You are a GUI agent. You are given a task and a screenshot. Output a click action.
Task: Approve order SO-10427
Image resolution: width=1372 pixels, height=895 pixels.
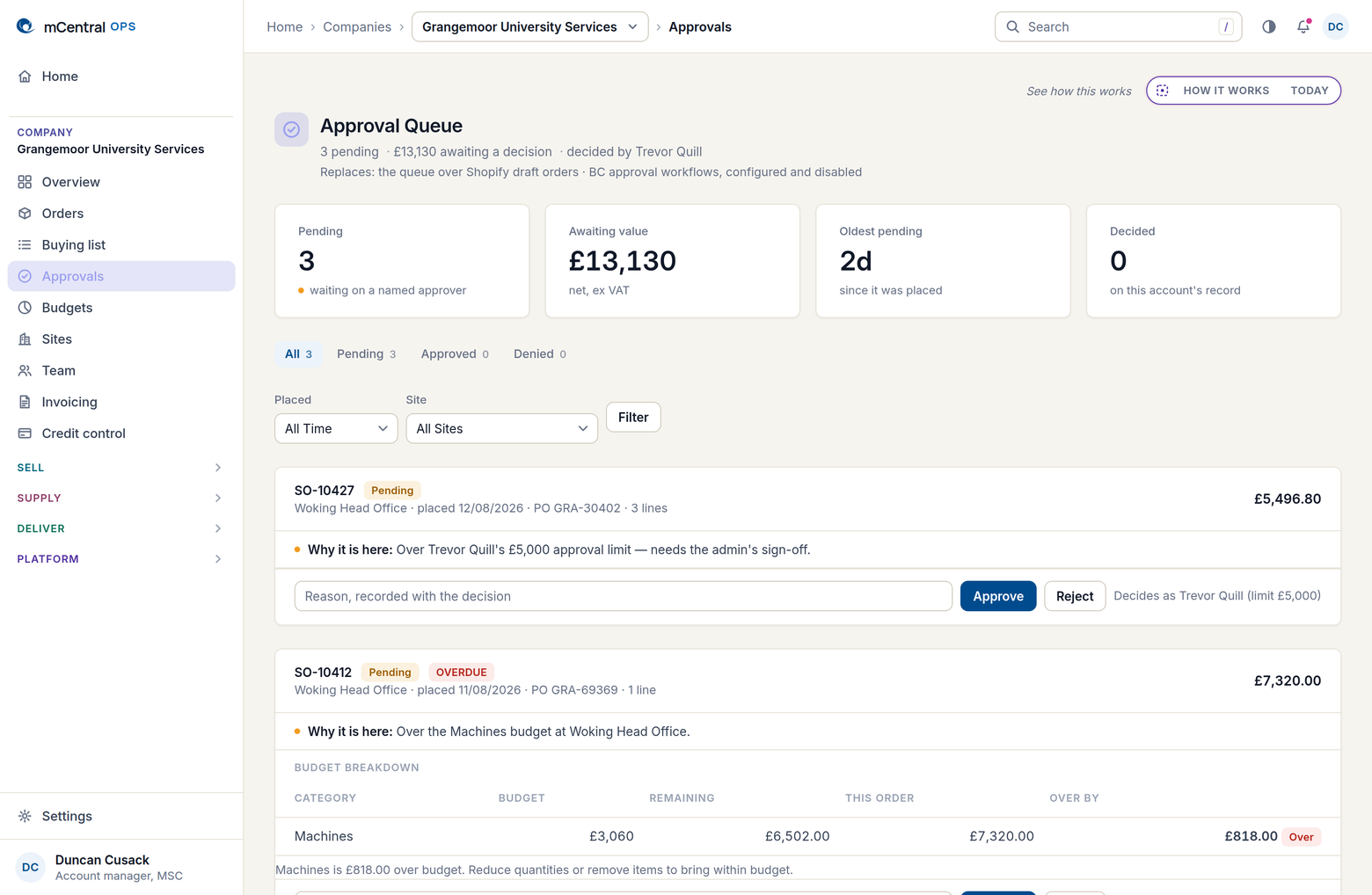pyautogui.click(x=998, y=596)
